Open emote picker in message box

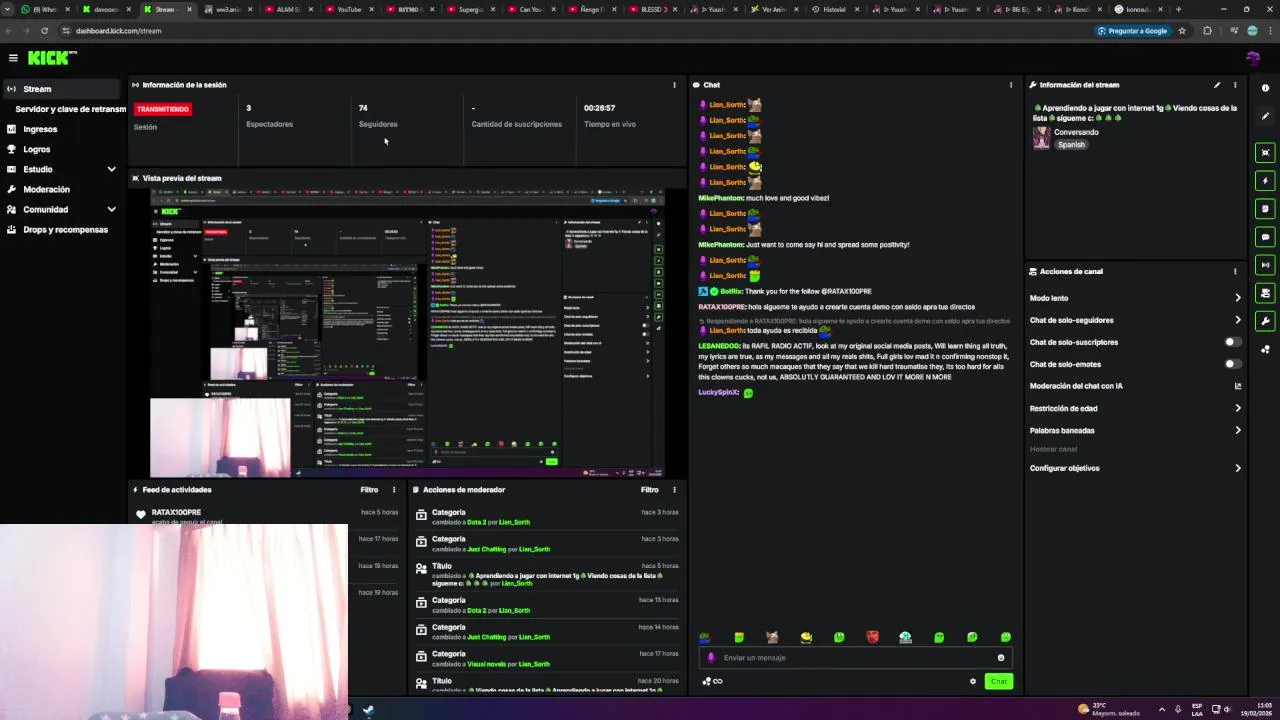pyautogui.click(x=1000, y=658)
